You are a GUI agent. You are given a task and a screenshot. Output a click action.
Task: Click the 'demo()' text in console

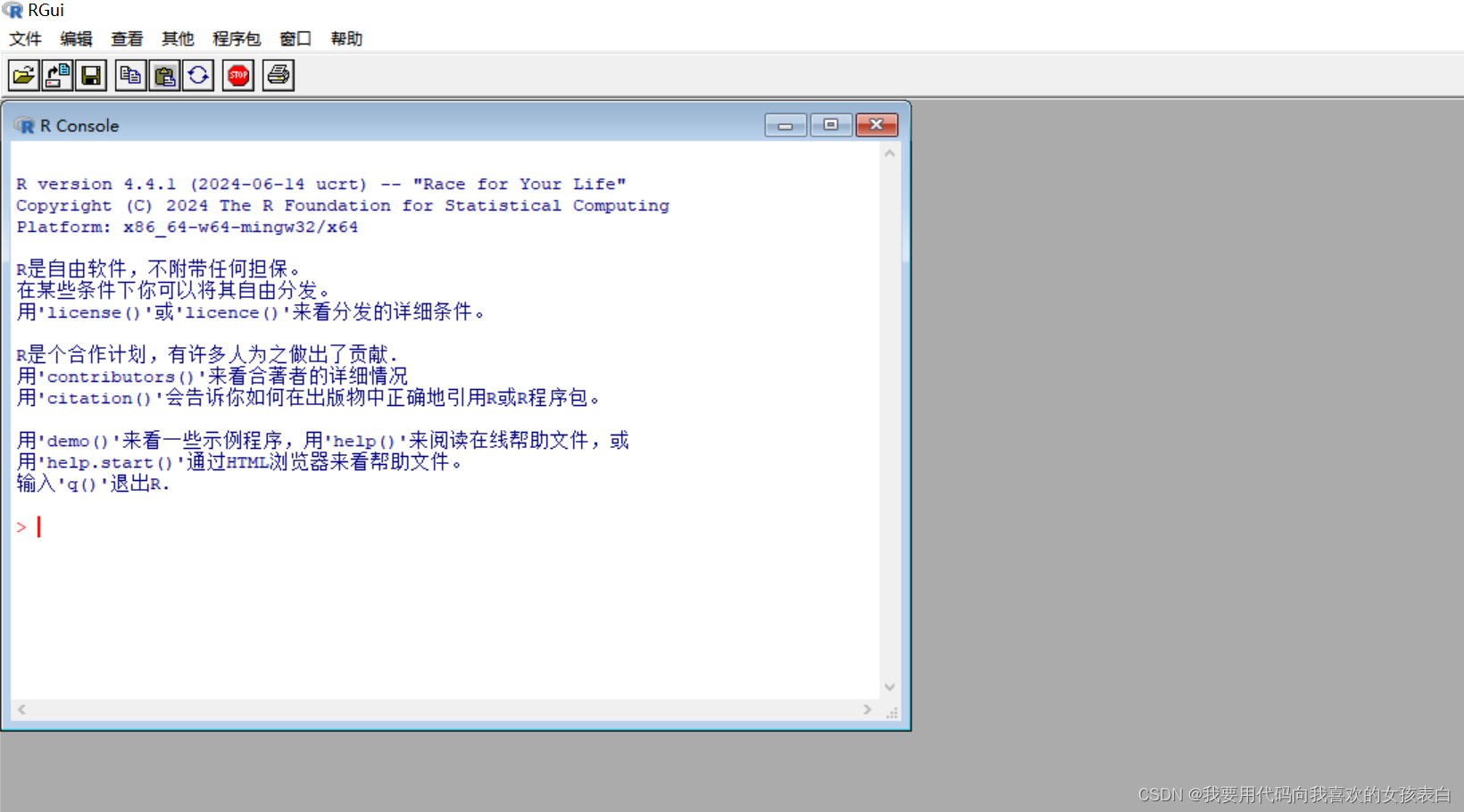78,441
